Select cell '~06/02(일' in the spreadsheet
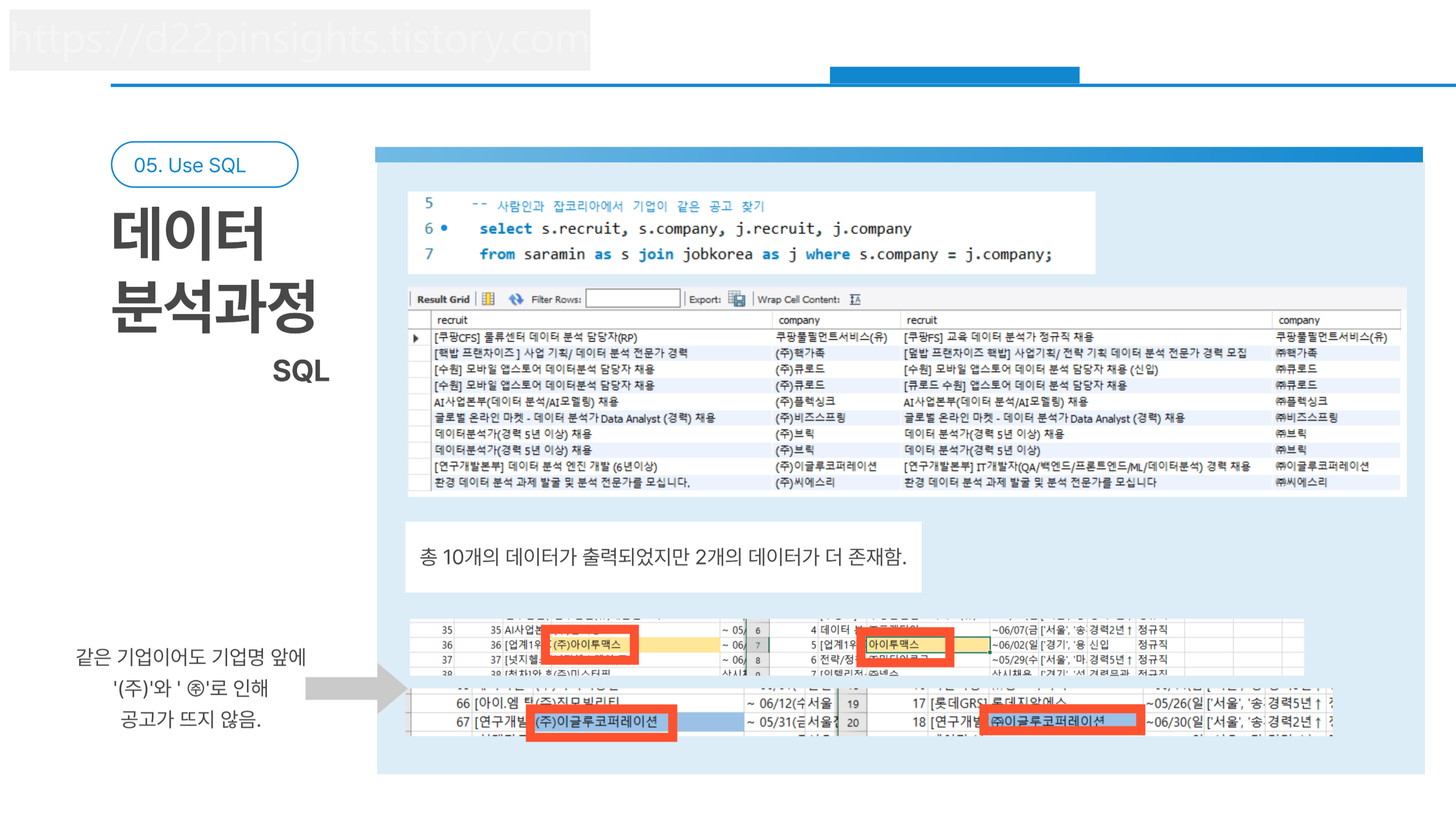The width and height of the screenshot is (1456, 819). 1015,645
